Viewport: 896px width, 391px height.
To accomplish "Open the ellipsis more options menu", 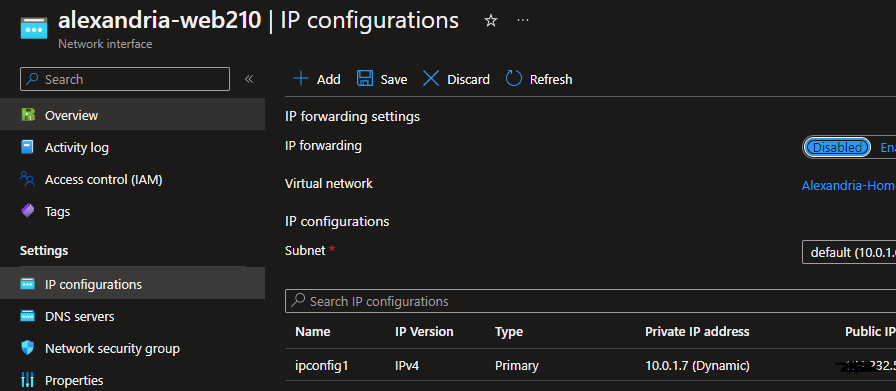I will 522,21.
